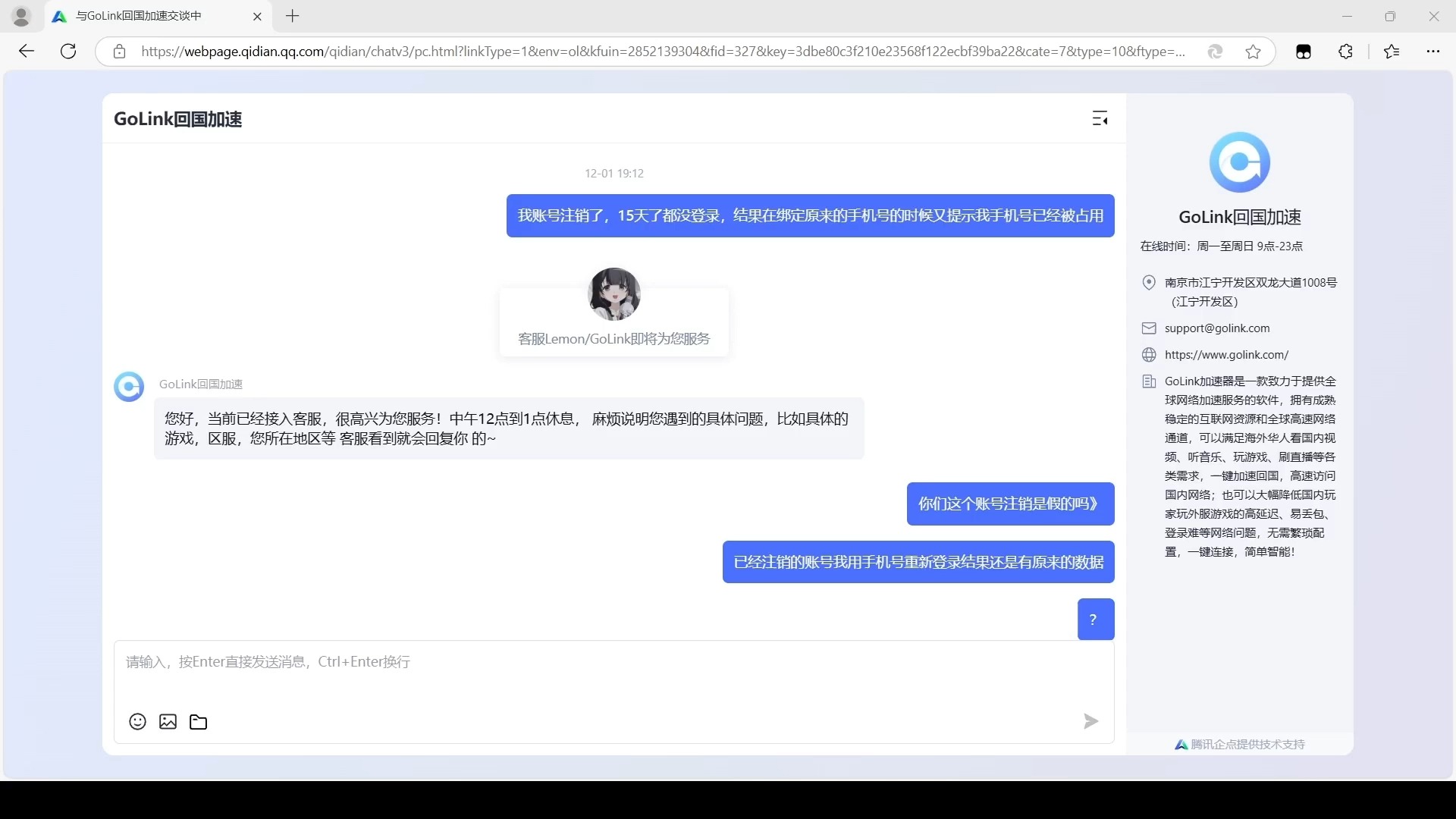Click 客服Lemon/GoLink即将为您服务 notice
1456x819 pixels.
pyautogui.click(x=614, y=339)
